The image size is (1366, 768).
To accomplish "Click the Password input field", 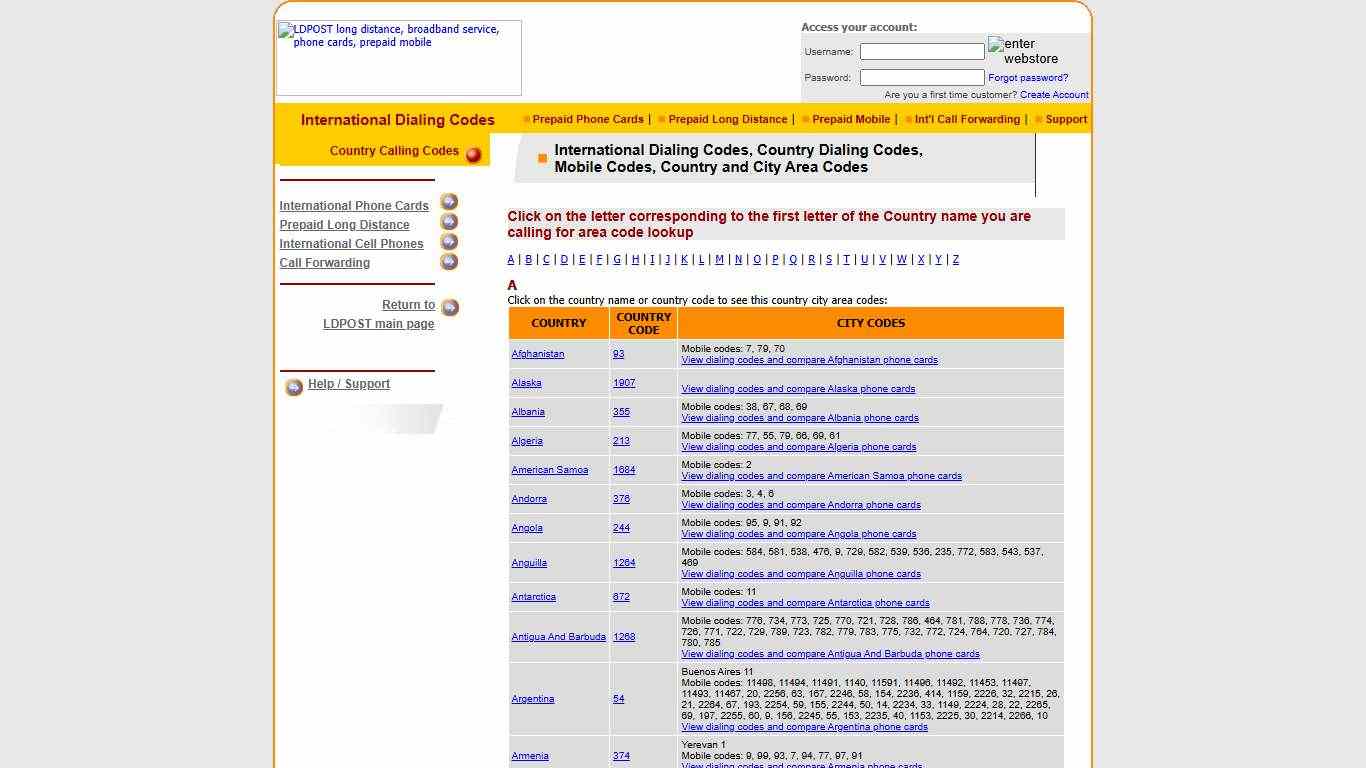I will [921, 77].
